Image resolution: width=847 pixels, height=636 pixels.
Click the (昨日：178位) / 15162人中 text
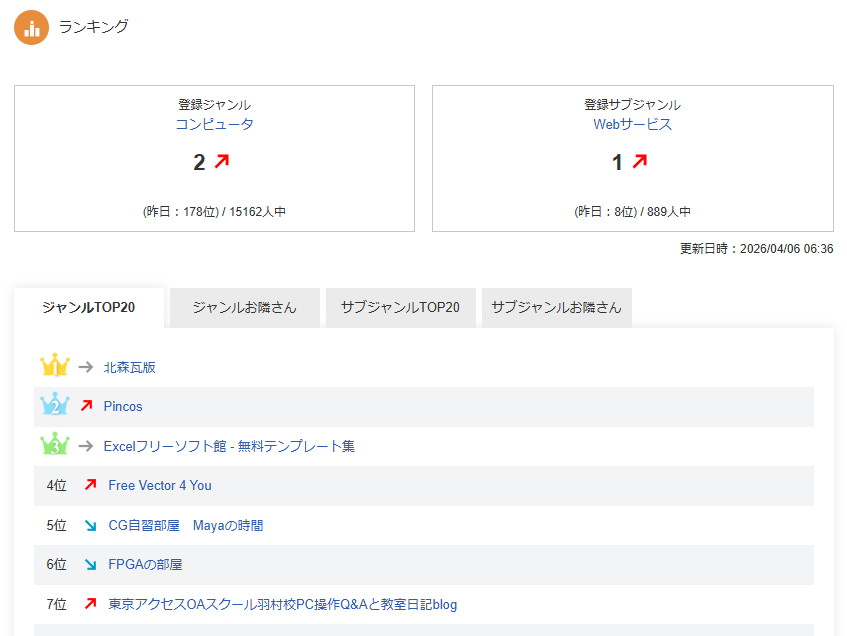point(214,211)
